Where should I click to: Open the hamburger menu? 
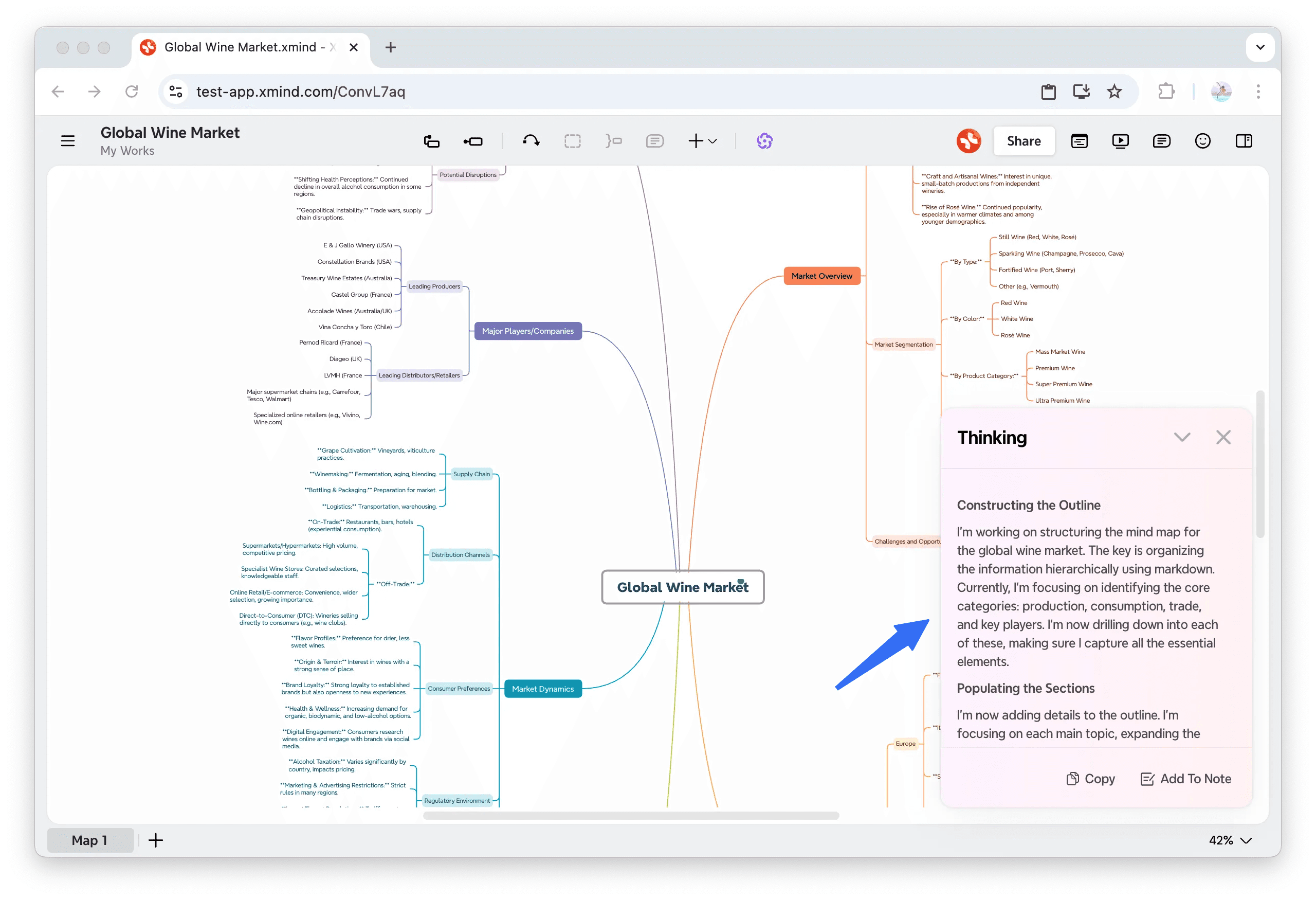(67, 140)
